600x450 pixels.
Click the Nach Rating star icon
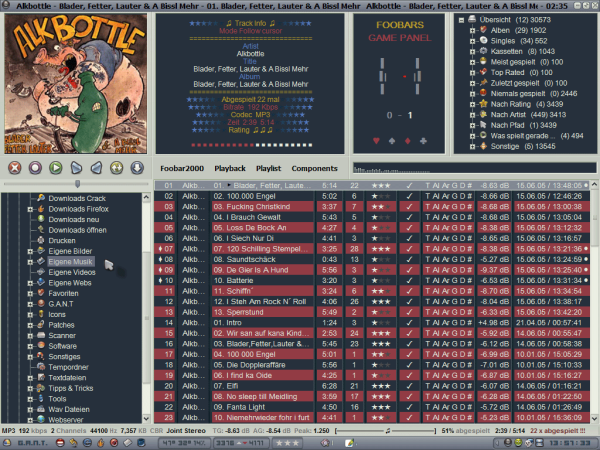tap(484, 104)
